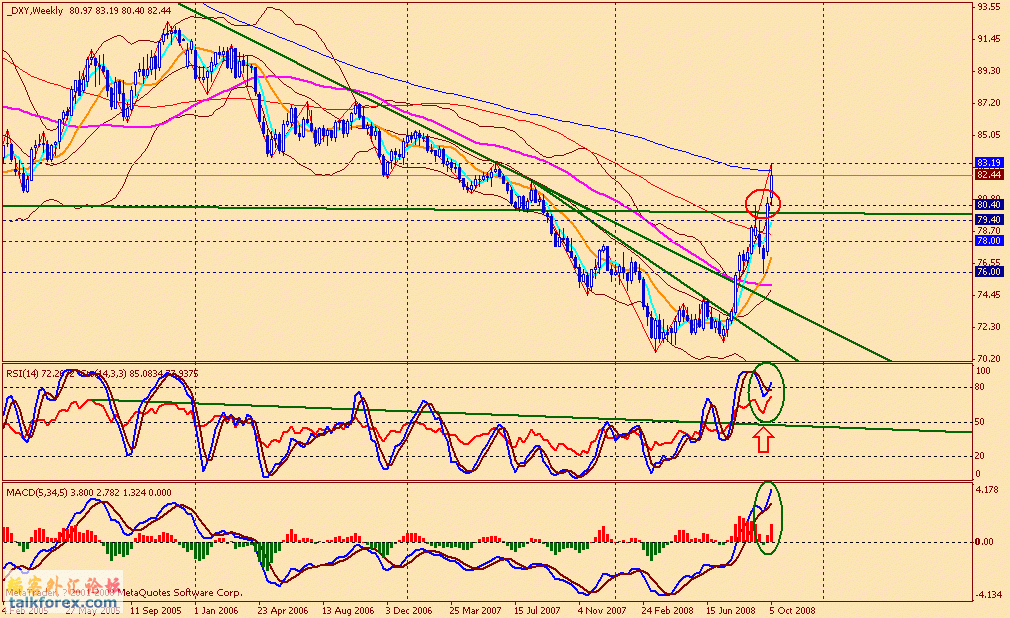Click the 85.05 price axis label
Viewport: 1010px width, 618px height.
(x=989, y=135)
